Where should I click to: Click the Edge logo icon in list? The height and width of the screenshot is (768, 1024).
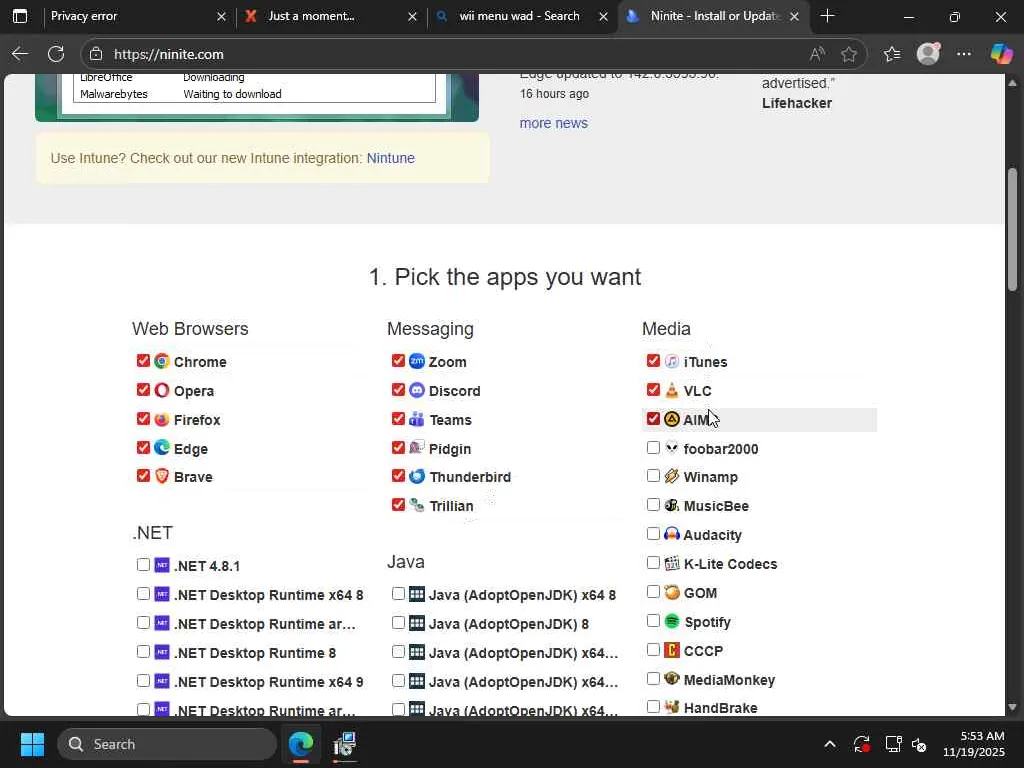162,448
